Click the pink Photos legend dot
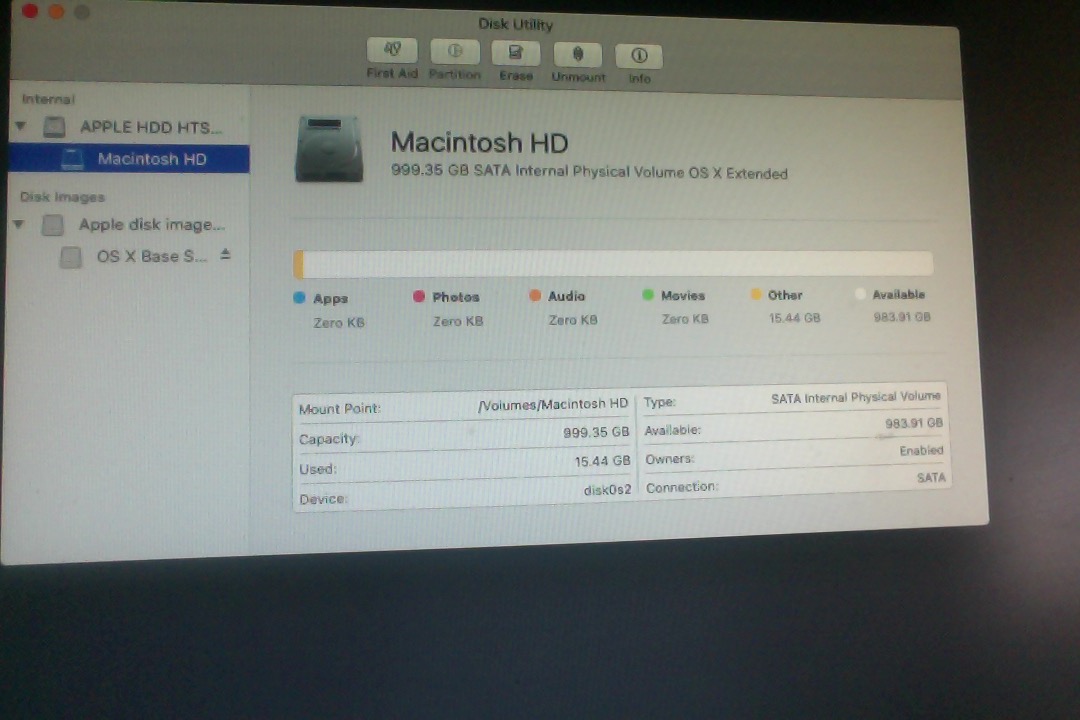This screenshot has width=1080, height=720. click(x=419, y=296)
